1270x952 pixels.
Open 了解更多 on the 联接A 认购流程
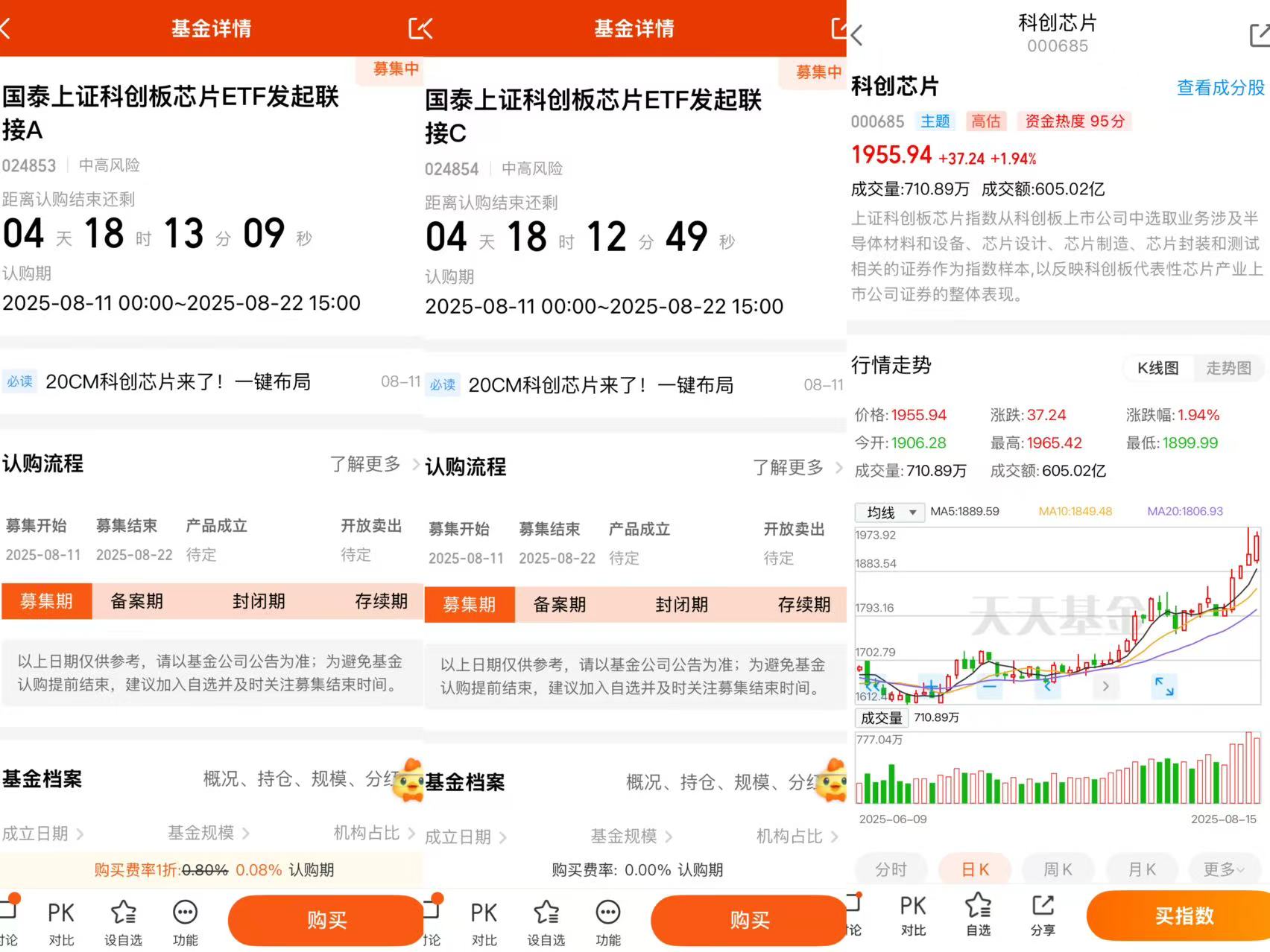click(374, 464)
